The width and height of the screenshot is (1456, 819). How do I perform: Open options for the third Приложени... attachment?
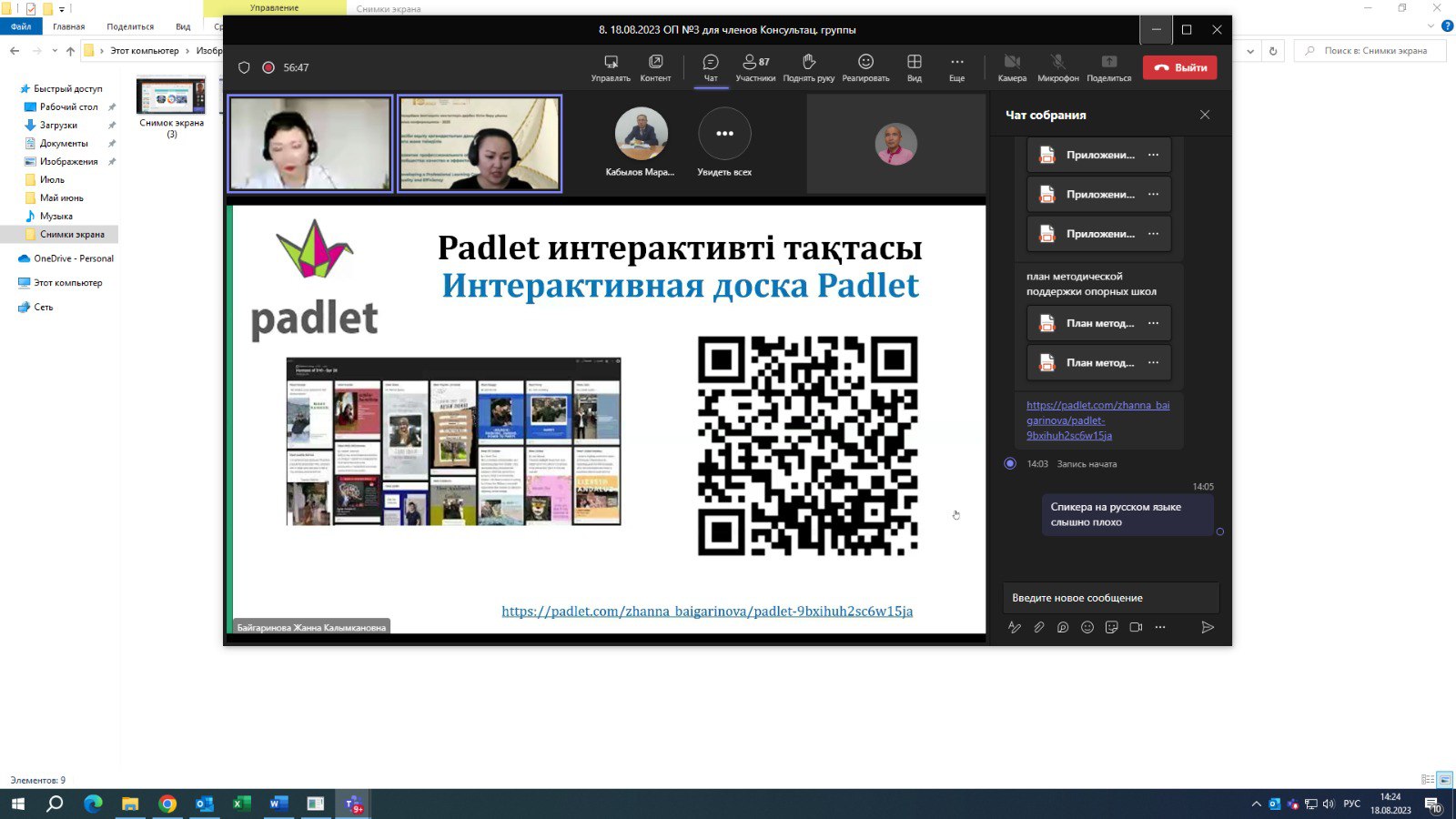(1154, 234)
